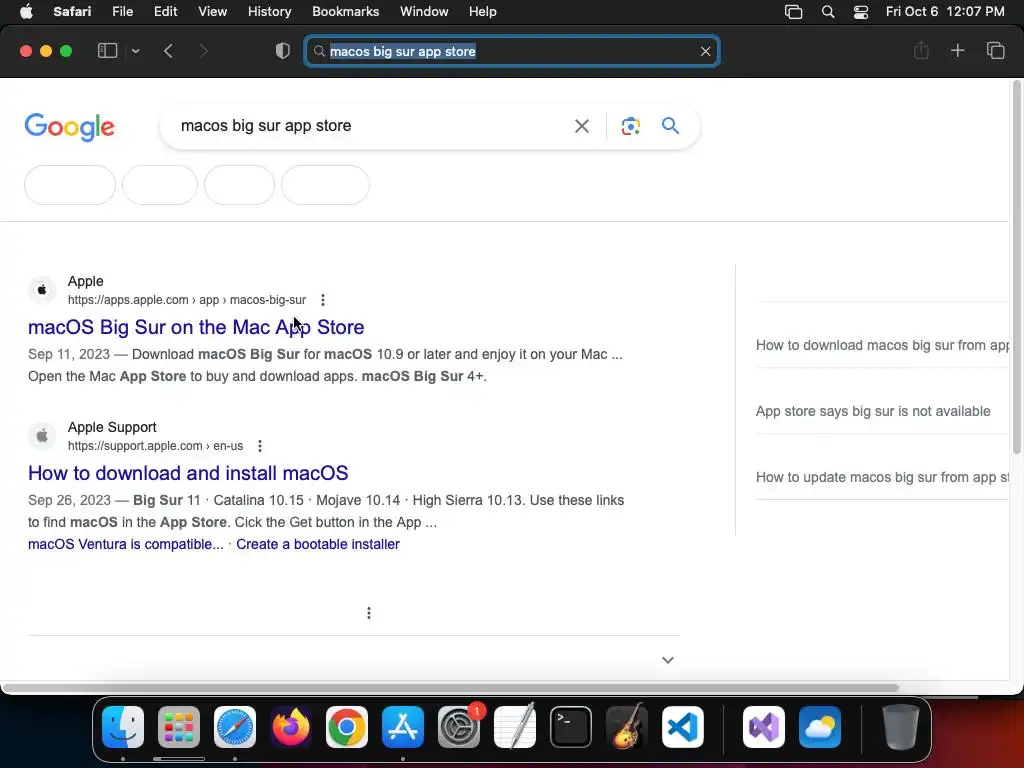Image resolution: width=1024 pixels, height=768 pixels.
Task: Launch GarageBand from the Dock
Action: pos(627,726)
